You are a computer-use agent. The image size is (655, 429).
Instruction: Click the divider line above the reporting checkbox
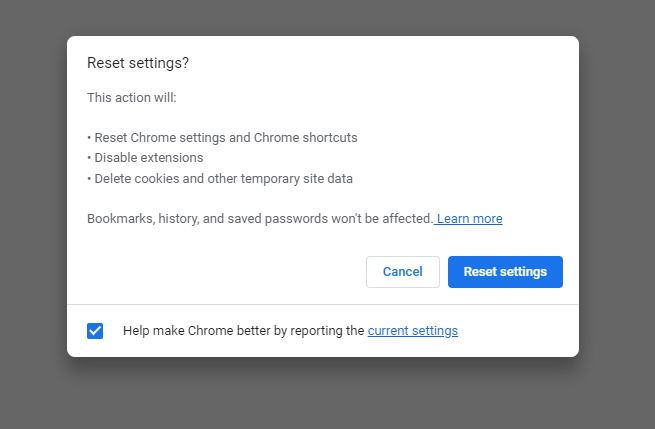pos(323,305)
